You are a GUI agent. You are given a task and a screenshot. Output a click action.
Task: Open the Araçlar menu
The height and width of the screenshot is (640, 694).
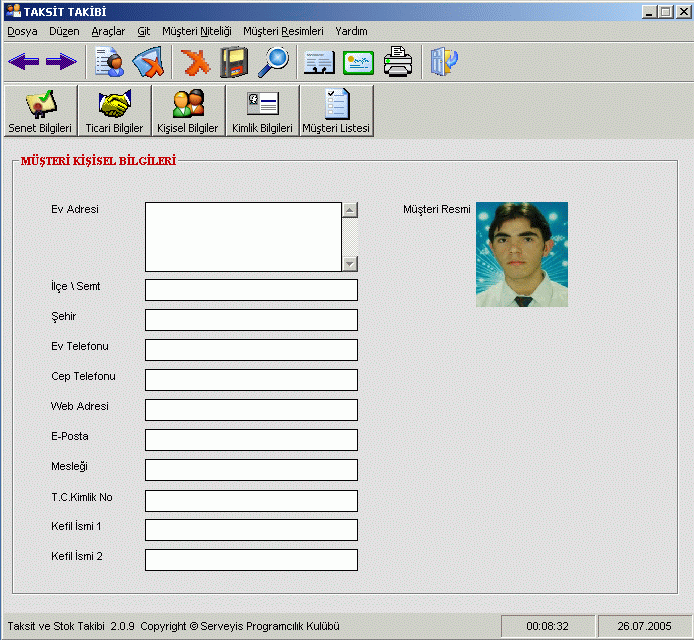[x=108, y=31]
